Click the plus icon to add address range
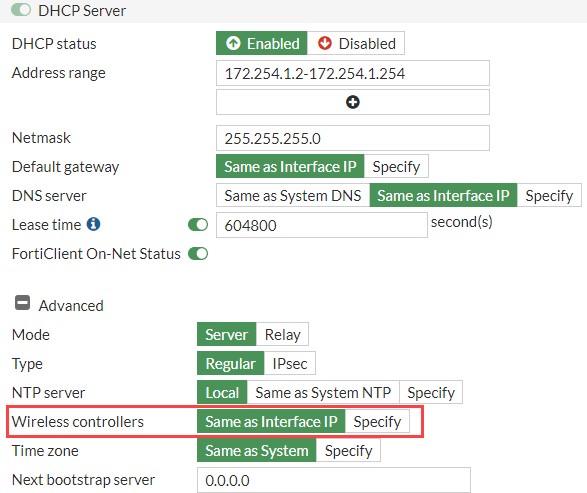 coord(353,102)
